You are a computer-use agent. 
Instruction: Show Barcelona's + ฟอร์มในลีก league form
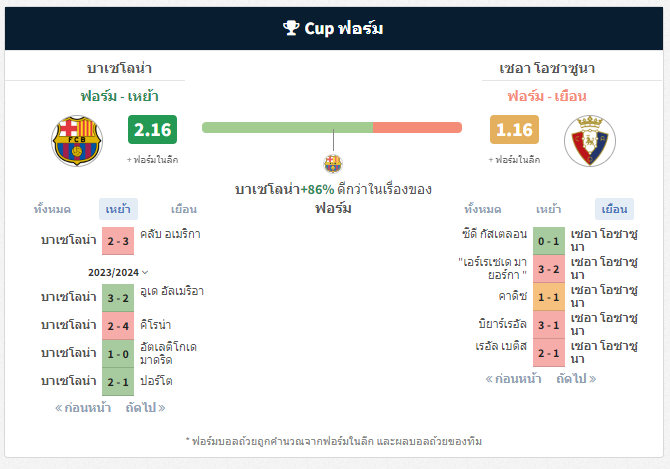coord(153,160)
